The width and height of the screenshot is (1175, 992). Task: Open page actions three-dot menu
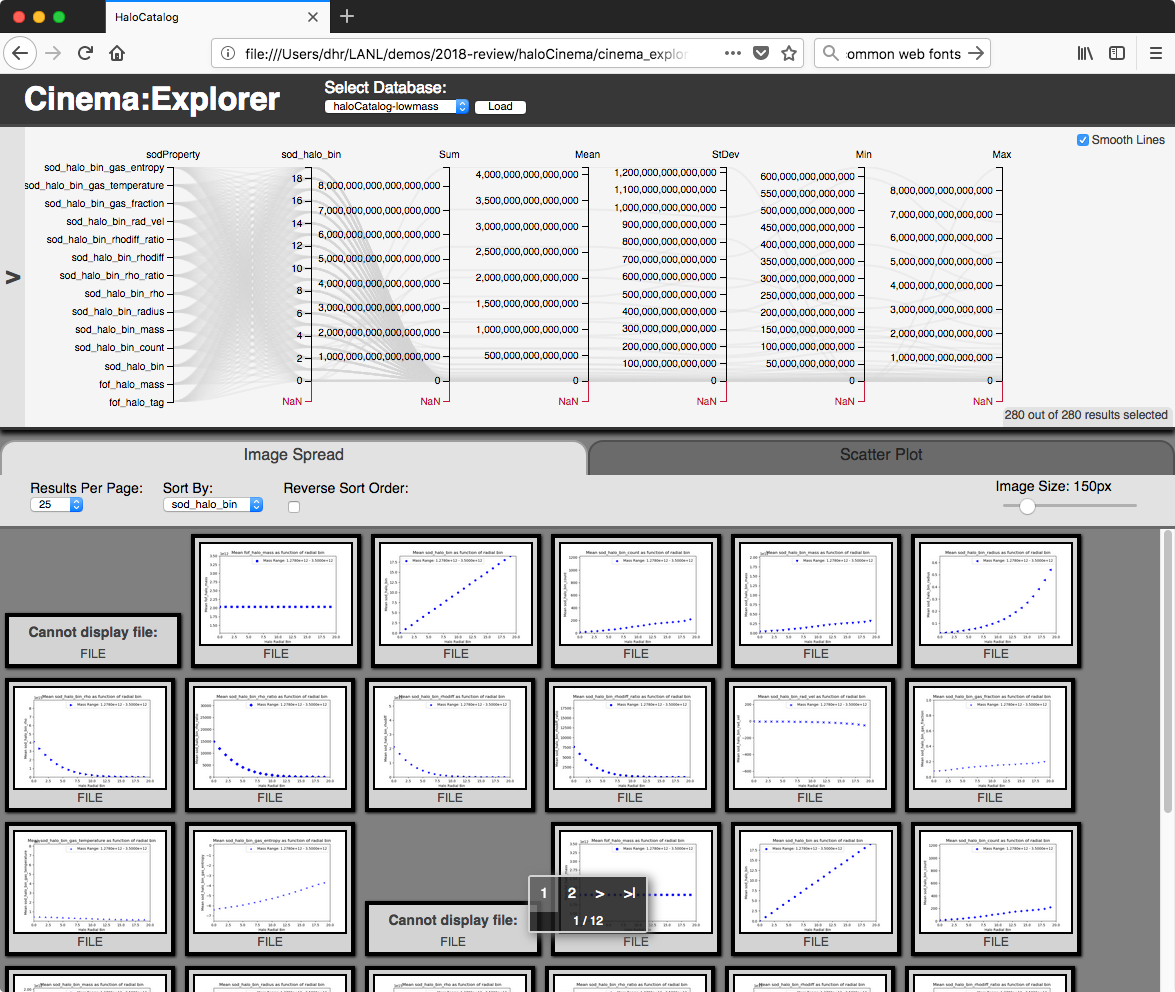[733, 53]
